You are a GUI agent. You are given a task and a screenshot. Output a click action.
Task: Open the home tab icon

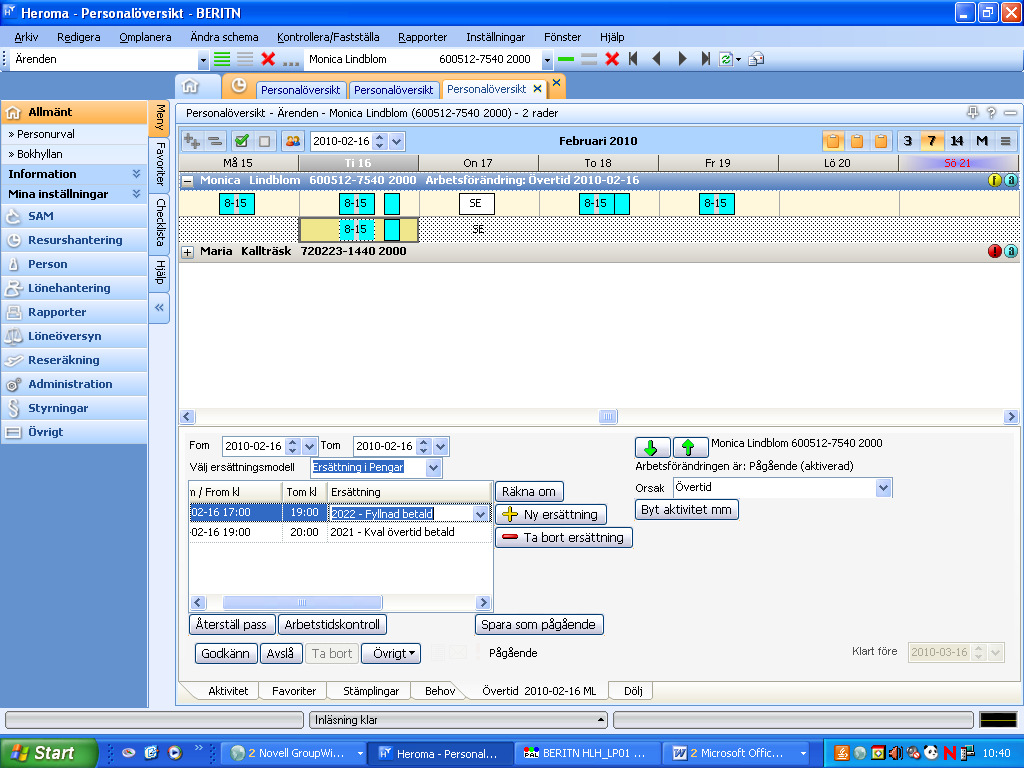tap(190, 86)
